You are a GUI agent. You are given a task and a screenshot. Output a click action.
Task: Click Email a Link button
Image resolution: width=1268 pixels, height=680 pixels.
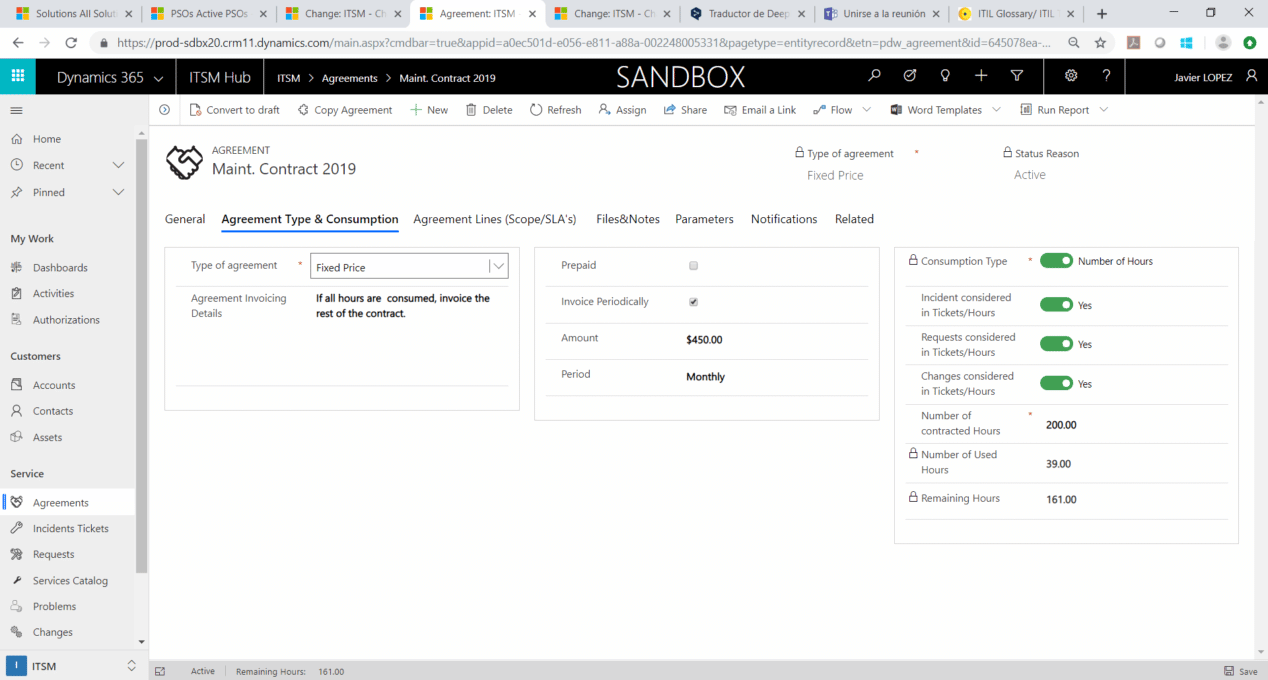pyautogui.click(x=760, y=110)
